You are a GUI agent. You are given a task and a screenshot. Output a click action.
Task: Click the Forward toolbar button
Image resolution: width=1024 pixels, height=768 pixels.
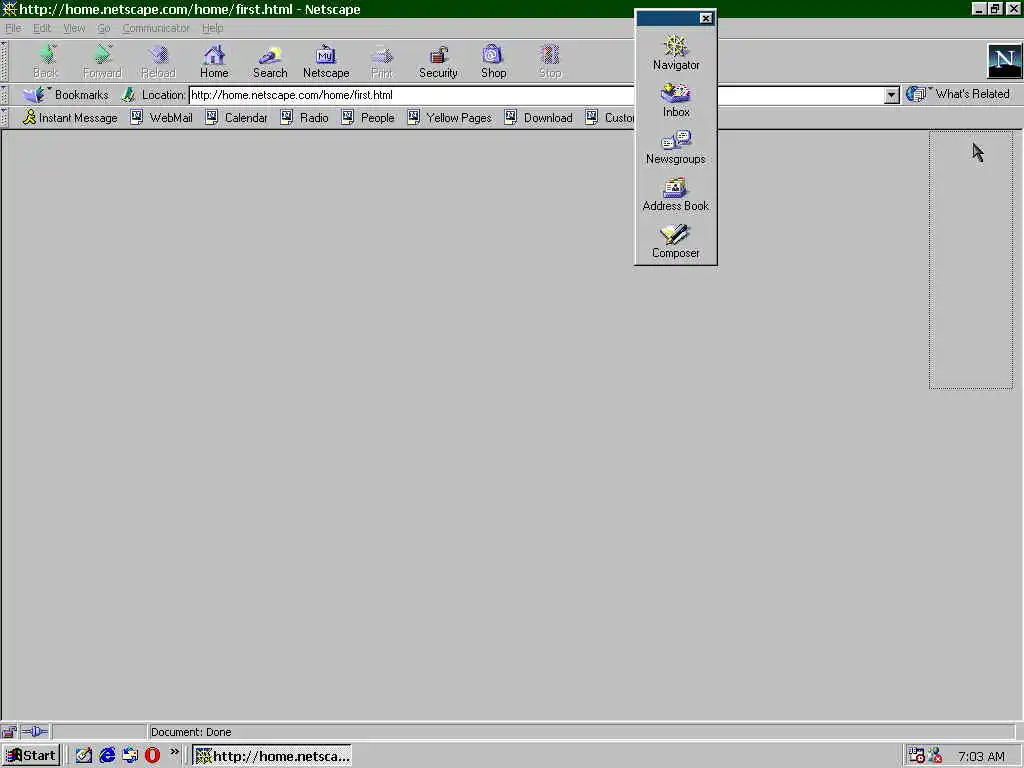[102, 61]
